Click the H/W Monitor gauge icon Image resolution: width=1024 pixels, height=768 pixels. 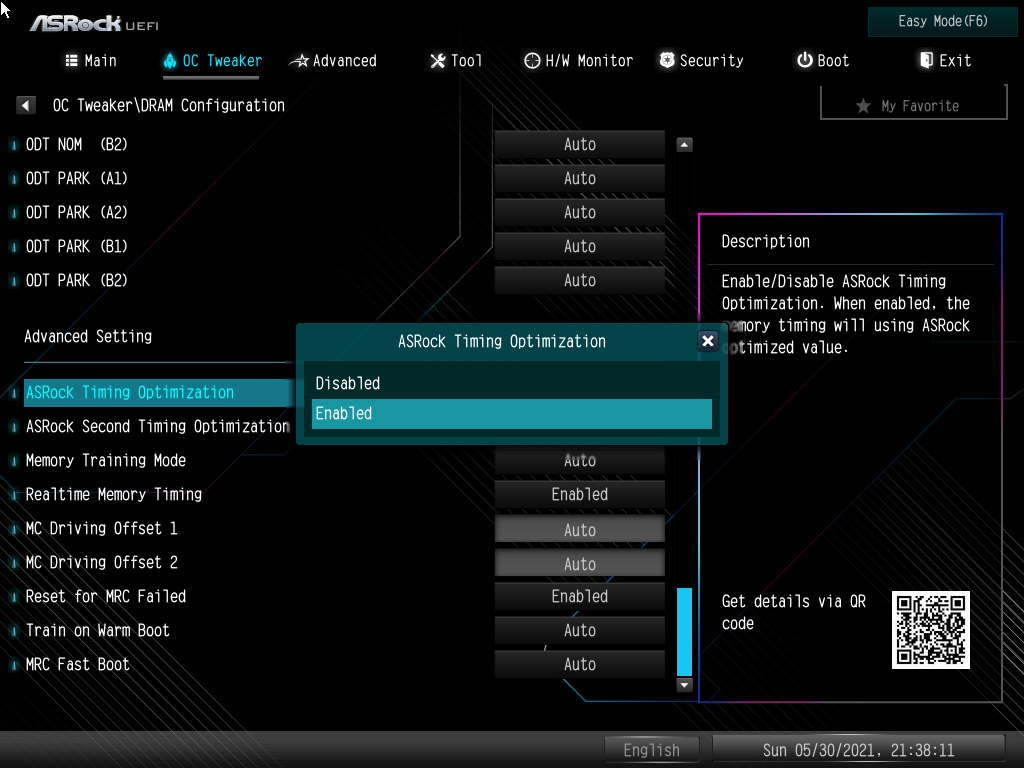(532, 61)
